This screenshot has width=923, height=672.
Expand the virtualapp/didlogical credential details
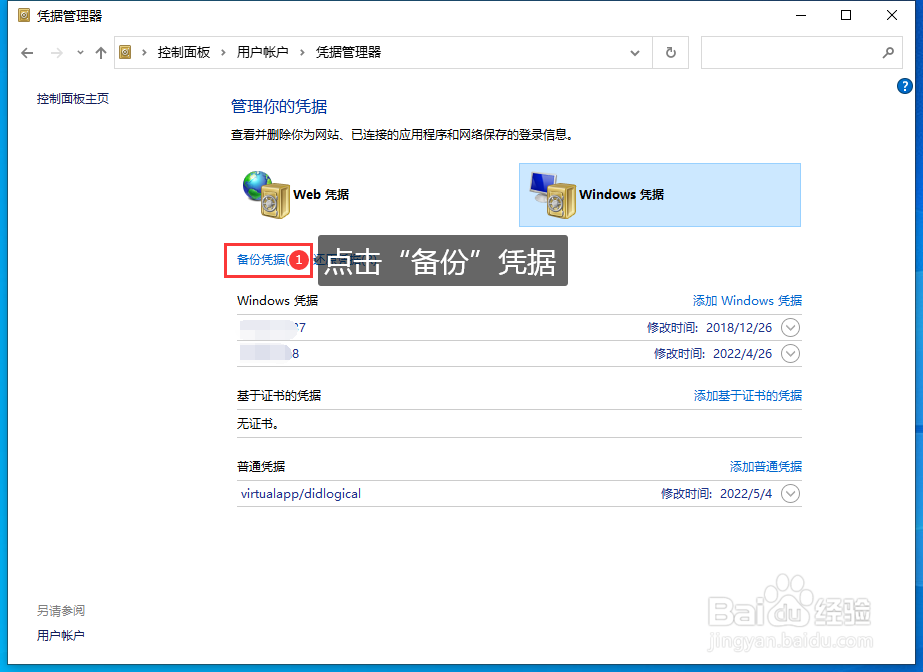click(789, 493)
